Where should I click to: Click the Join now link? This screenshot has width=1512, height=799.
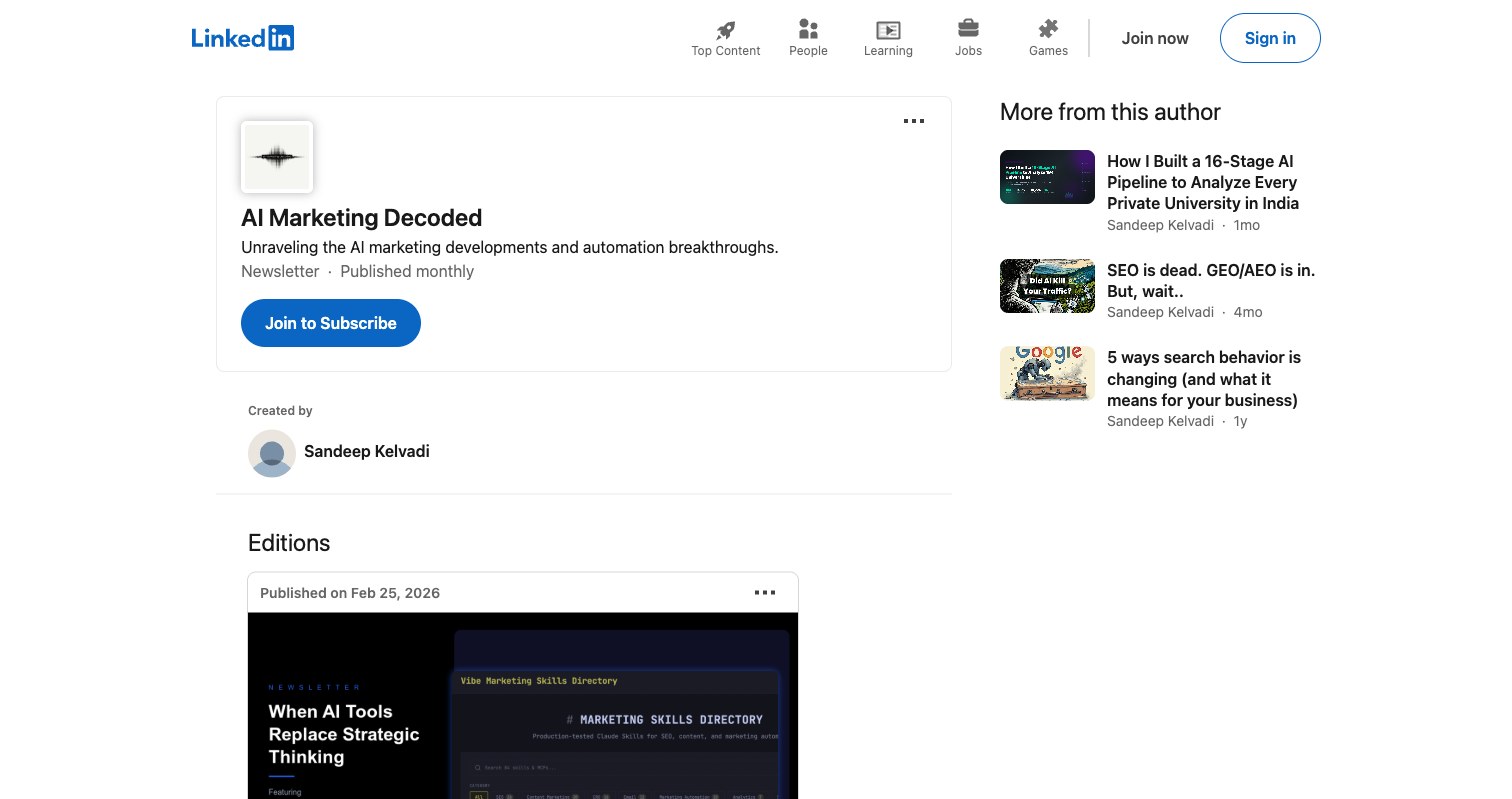[x=1155, y=37]
